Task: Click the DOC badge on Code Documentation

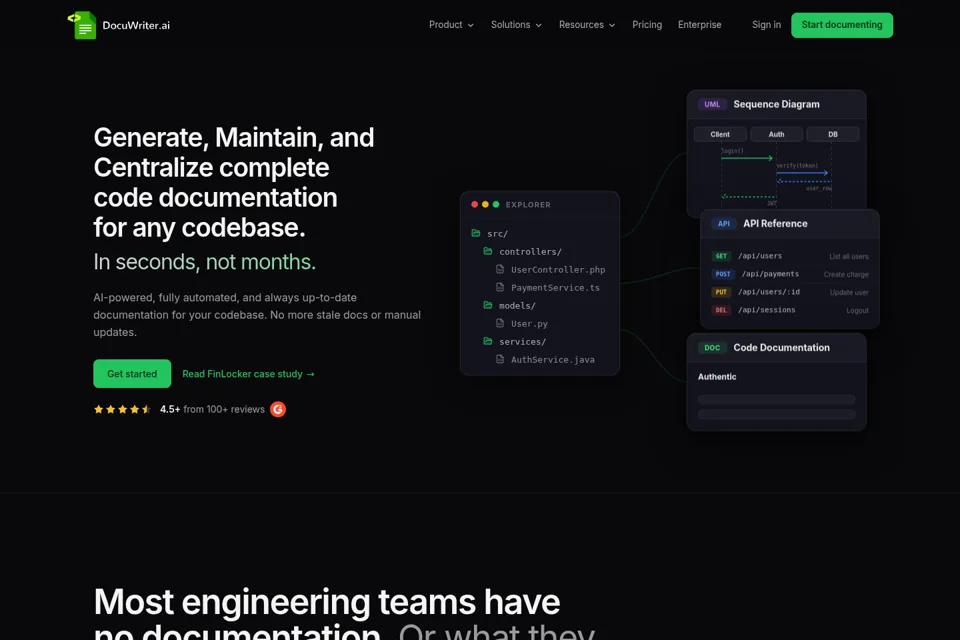Action: (712, 347)
